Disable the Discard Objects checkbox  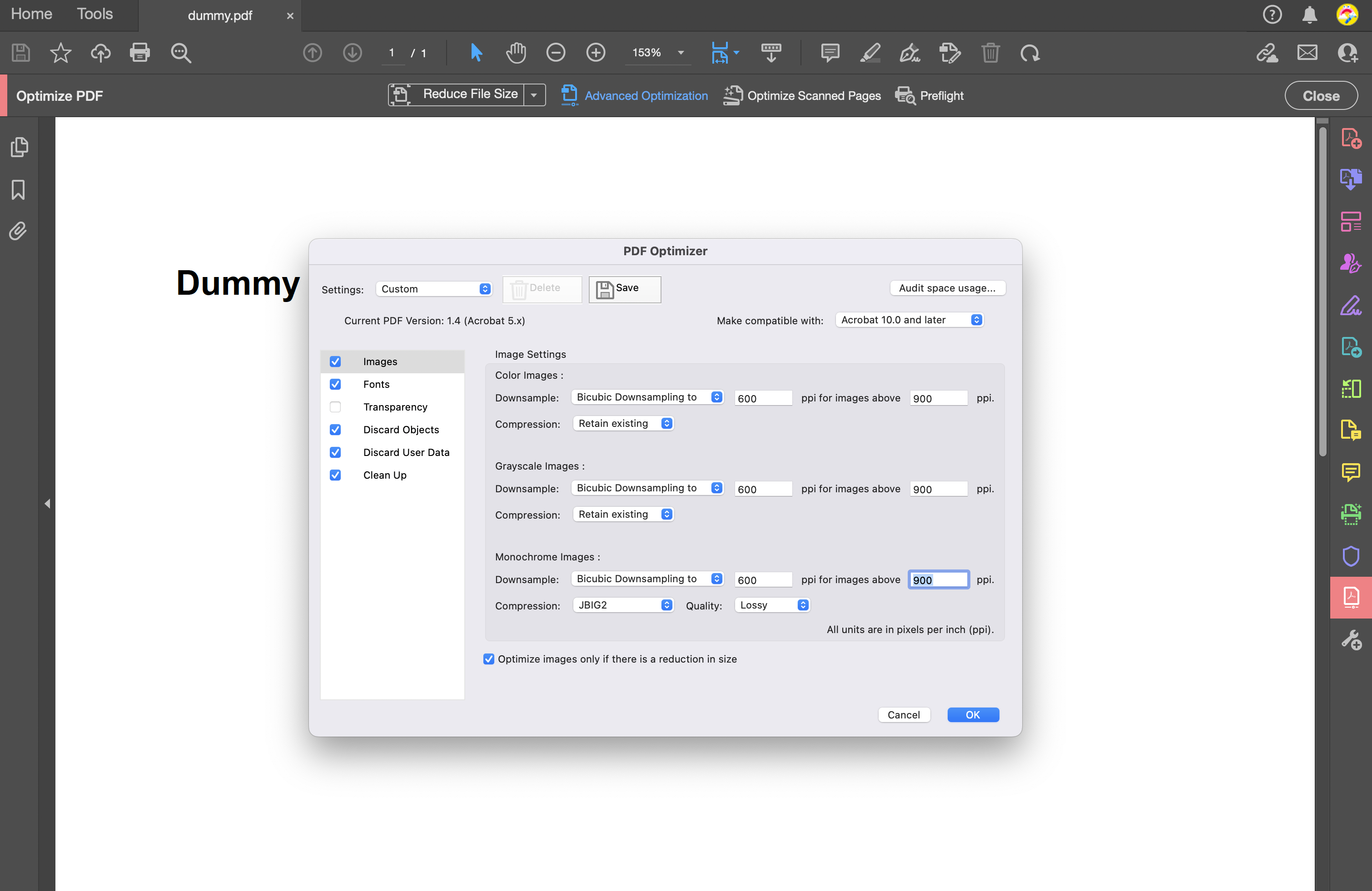[x=335, y=429]
